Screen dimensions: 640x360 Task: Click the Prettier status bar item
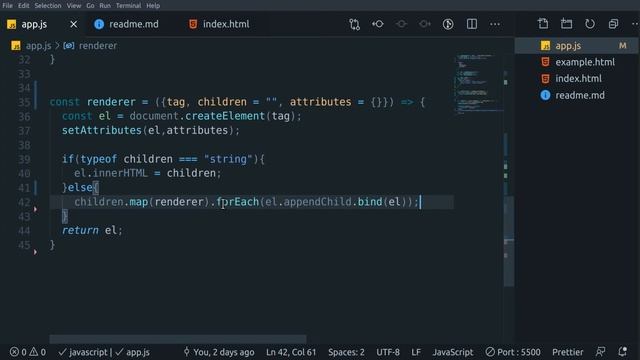click(567, 352)
